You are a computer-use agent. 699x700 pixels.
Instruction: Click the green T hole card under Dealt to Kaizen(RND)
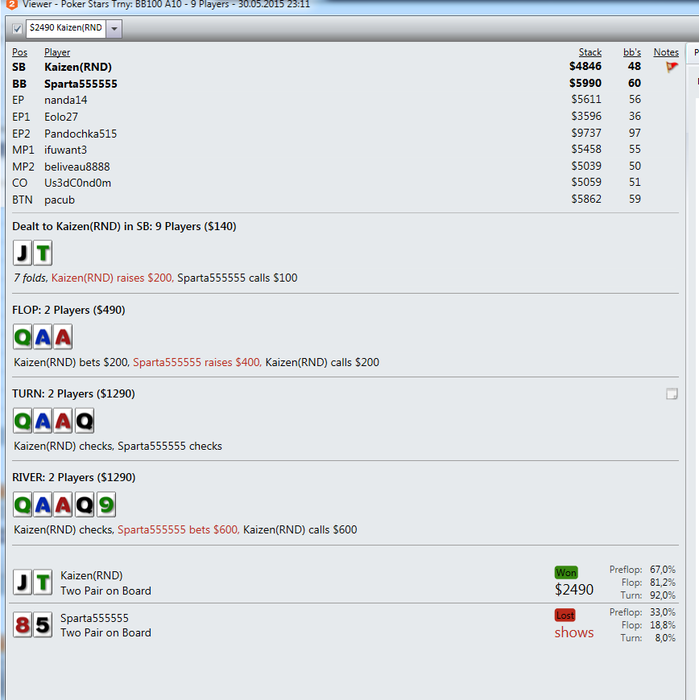[43, 253]
